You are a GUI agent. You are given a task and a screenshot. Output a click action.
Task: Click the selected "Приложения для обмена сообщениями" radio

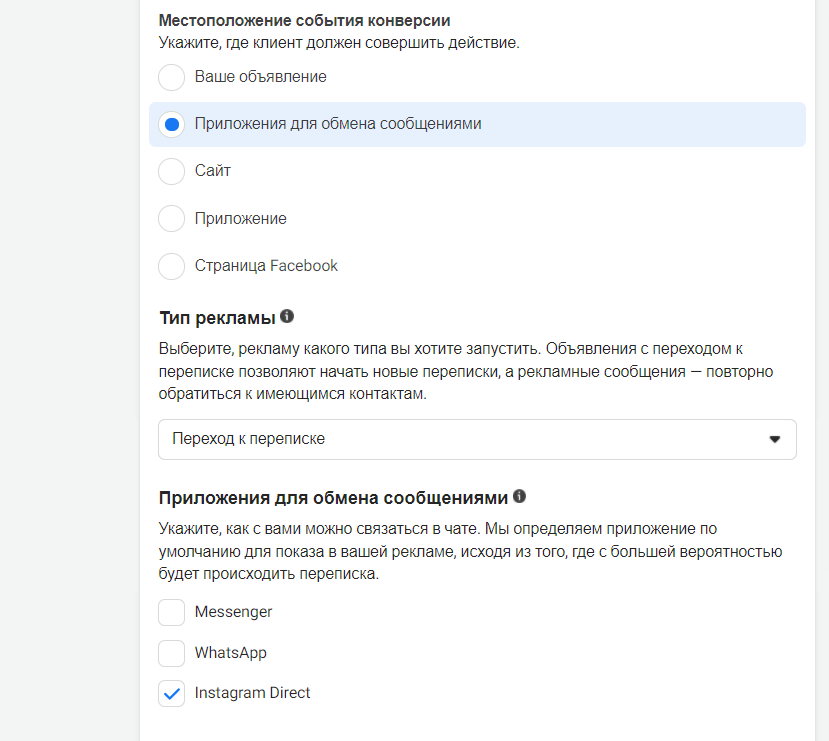[x=171, y=124]
